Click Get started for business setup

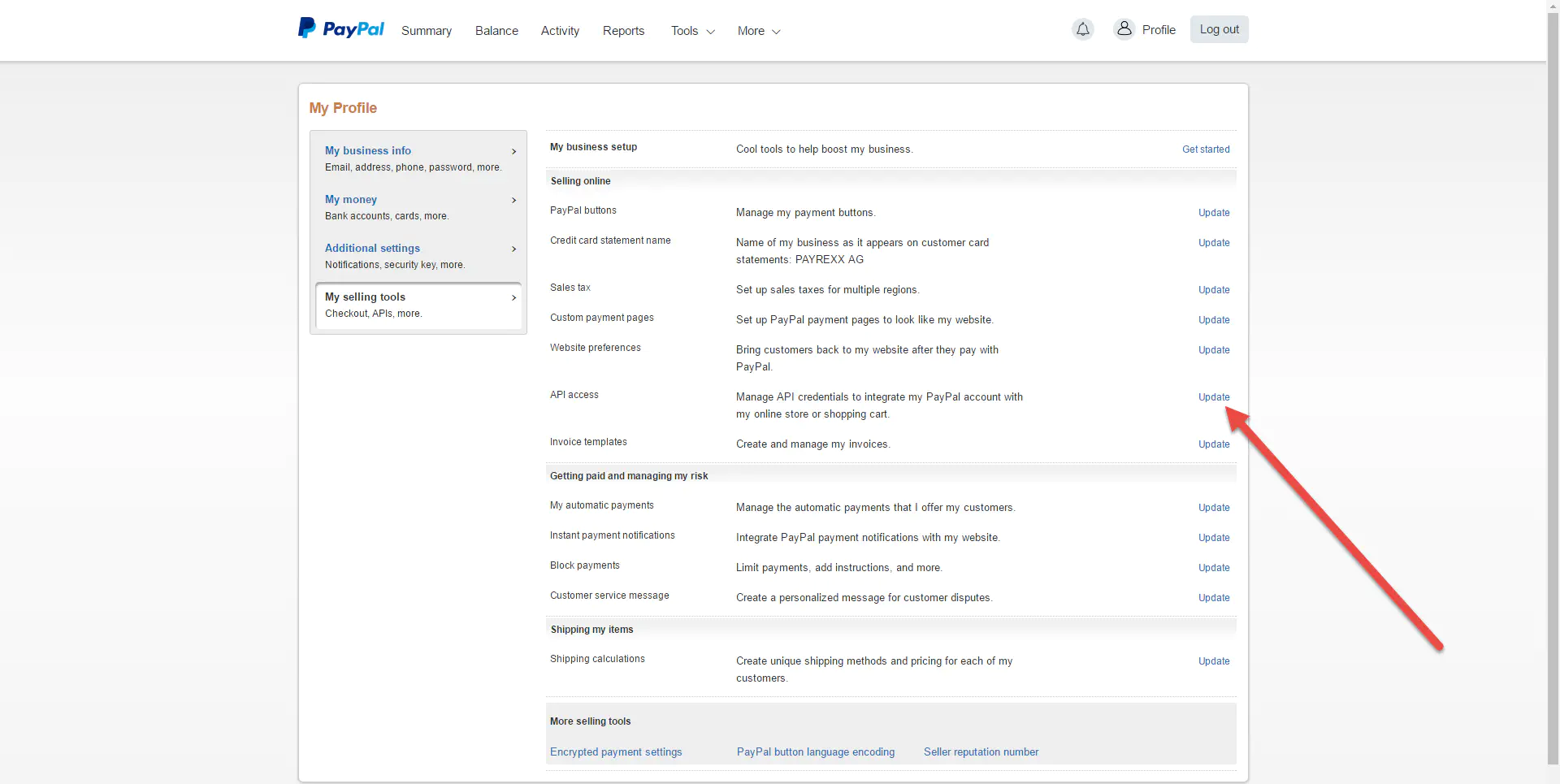[x=1205, y=149]
